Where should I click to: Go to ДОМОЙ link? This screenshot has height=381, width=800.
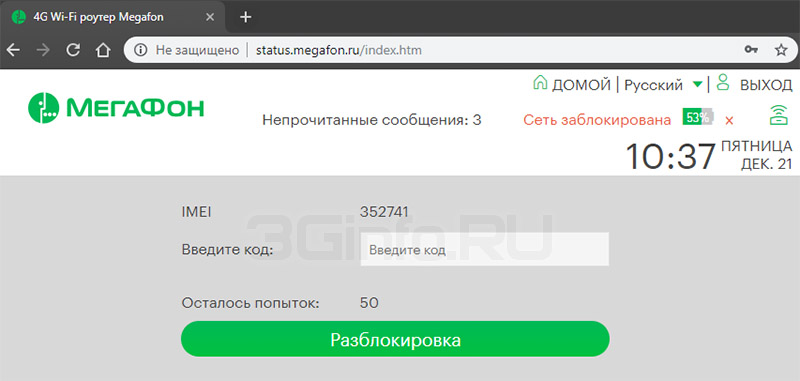581,85
